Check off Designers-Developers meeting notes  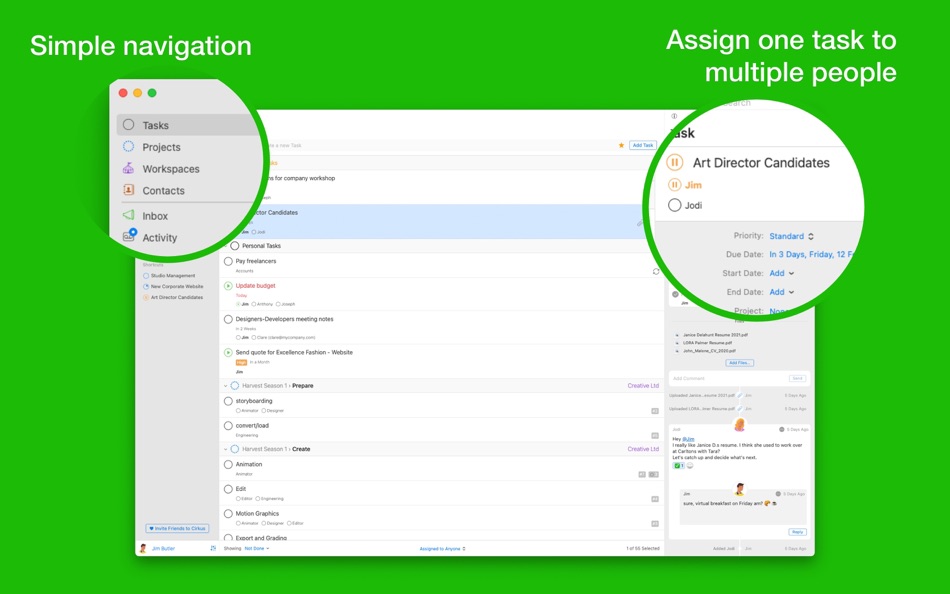228,319
